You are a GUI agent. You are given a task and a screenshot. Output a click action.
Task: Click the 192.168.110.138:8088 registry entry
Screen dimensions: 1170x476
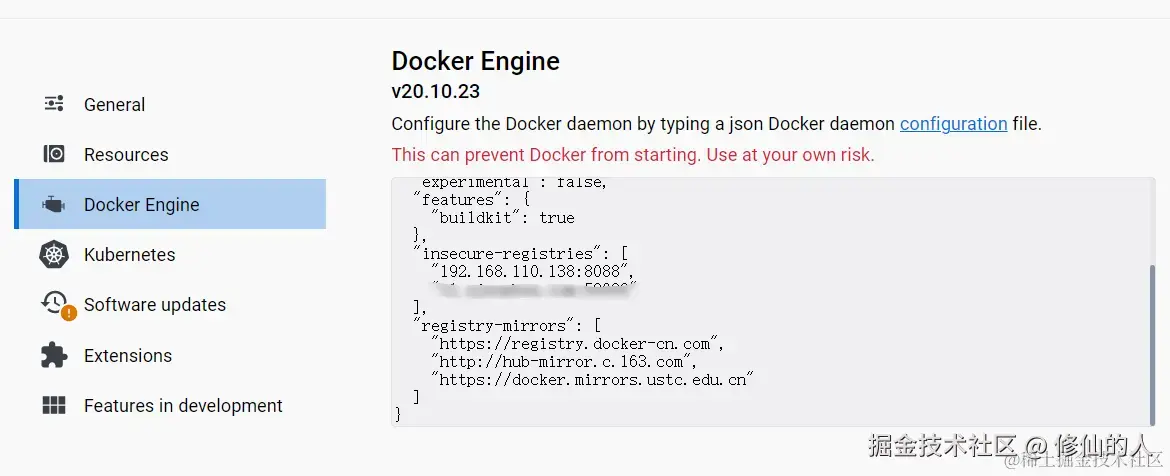pos(532,271)
